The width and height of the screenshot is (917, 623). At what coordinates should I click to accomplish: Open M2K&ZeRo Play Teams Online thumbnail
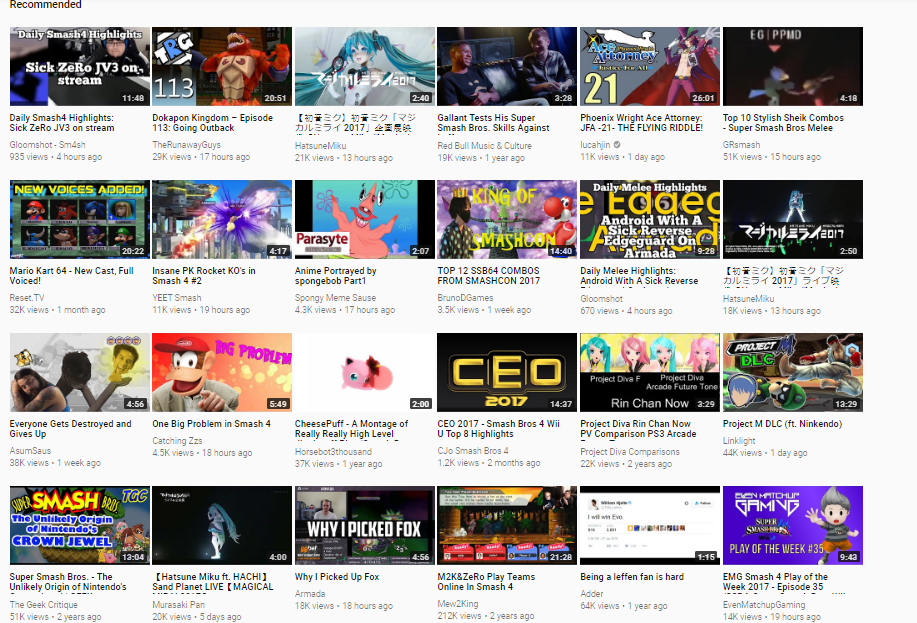tap(507, 525)
